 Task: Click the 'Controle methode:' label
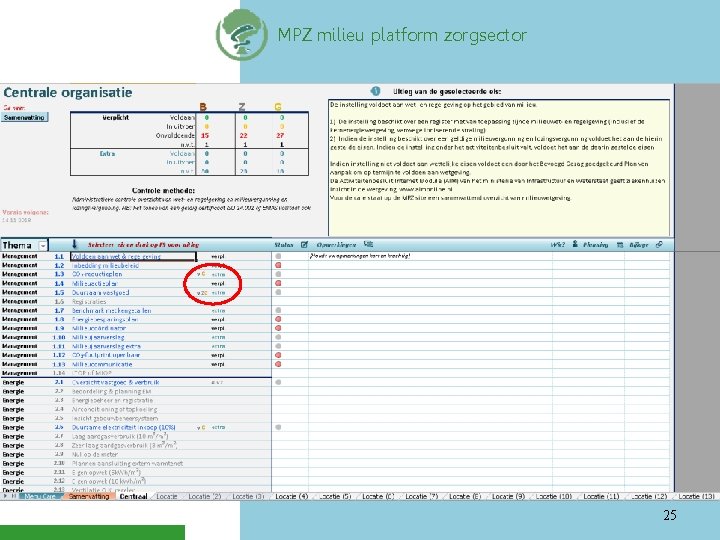tap(163, 190)
